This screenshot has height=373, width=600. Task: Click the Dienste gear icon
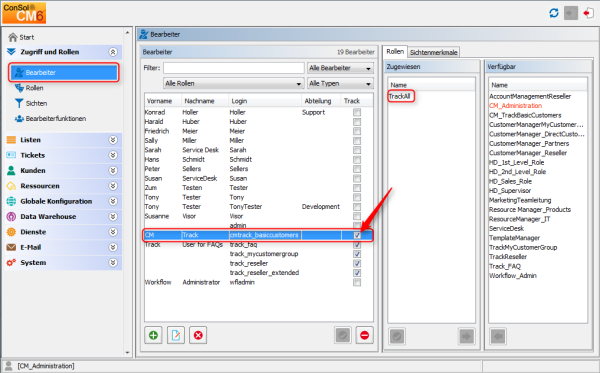coord(11,232)
